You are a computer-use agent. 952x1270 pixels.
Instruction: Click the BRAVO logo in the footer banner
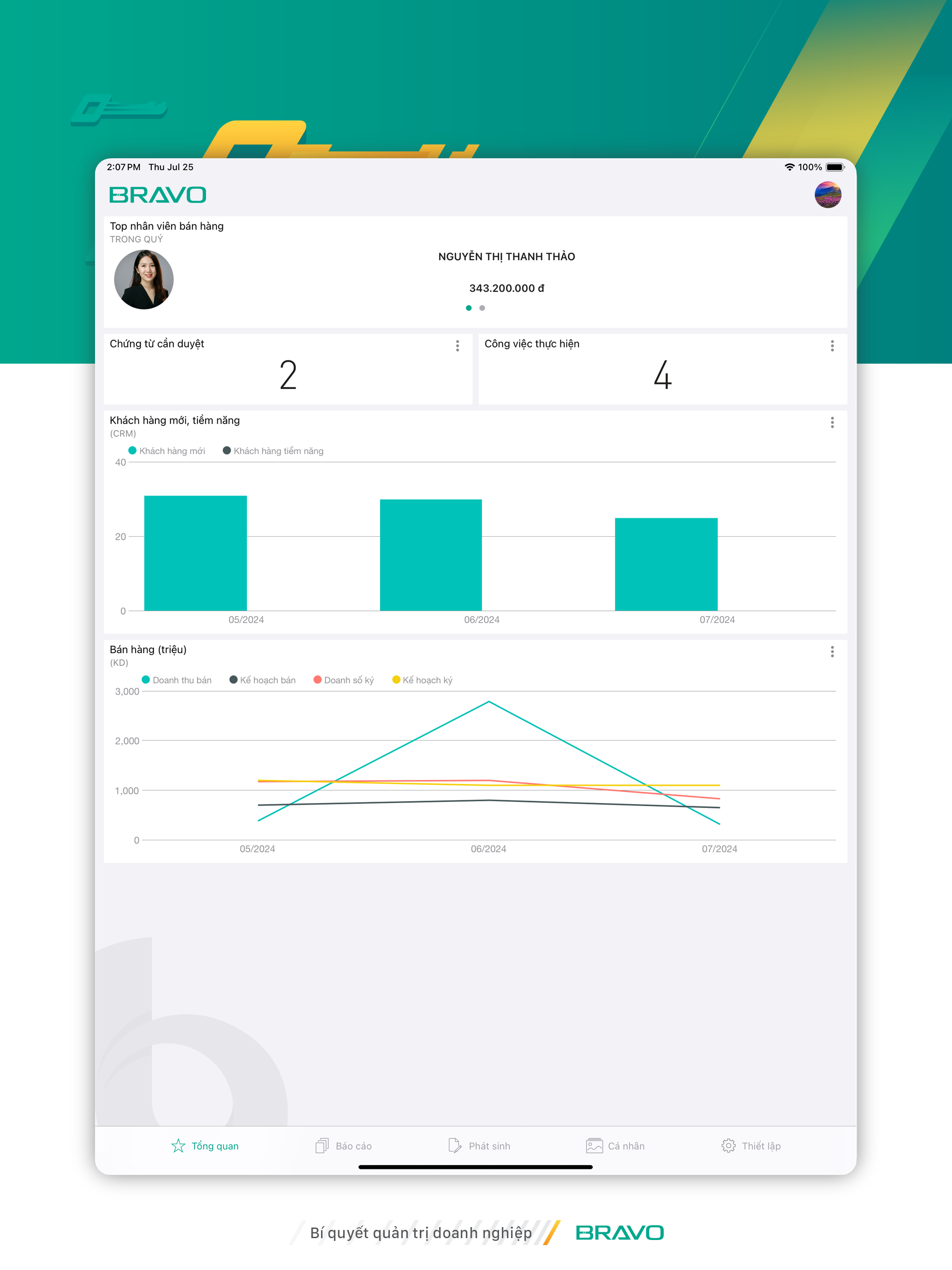click(620, 1233)
